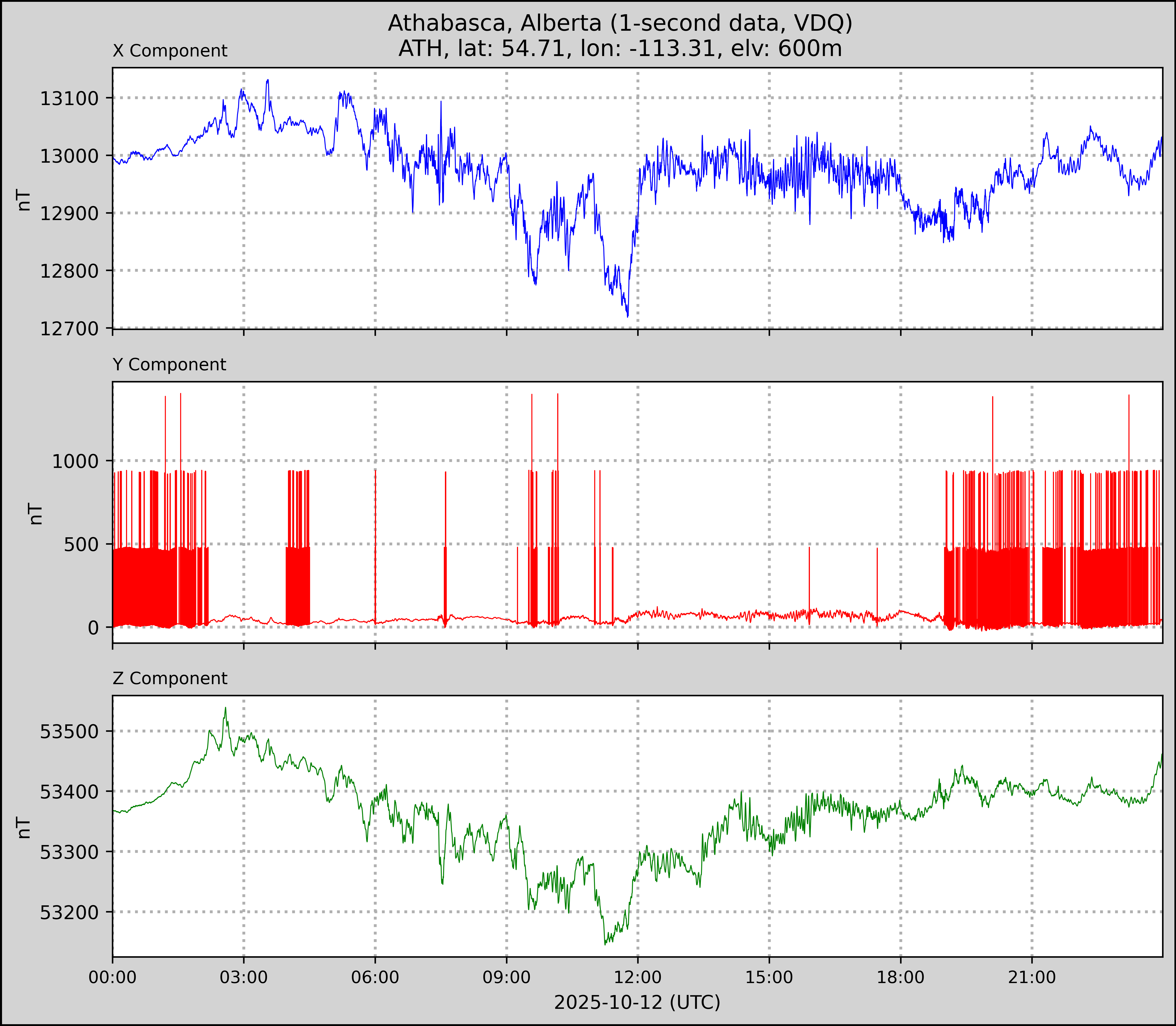This screenshot has width=1176, height=1026.
Task: Click the 'Y Component' panel label
Action: [x=169, y=365]
